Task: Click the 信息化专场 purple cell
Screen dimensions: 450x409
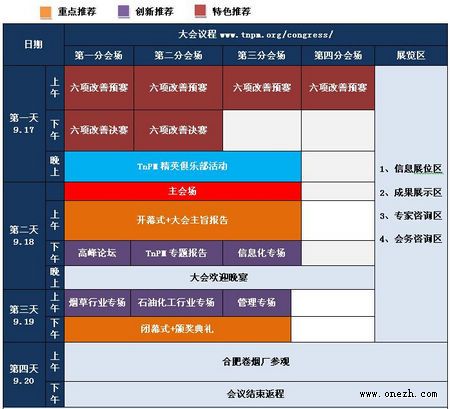Action: pyautogui.click(x=262, y=253)
